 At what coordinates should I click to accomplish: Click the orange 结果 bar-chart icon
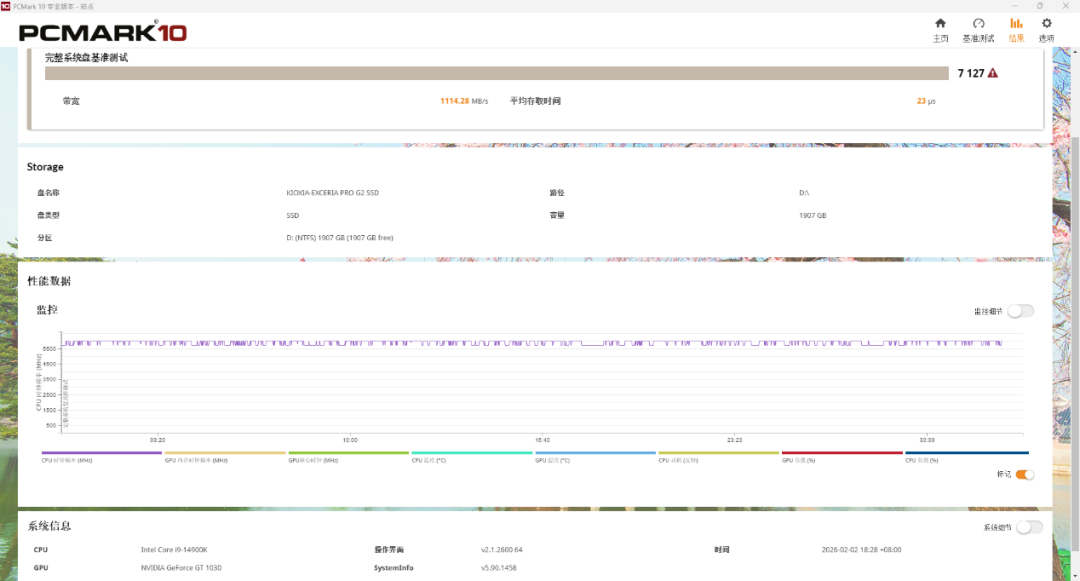pyautogui.click(x=1015, y=25)
